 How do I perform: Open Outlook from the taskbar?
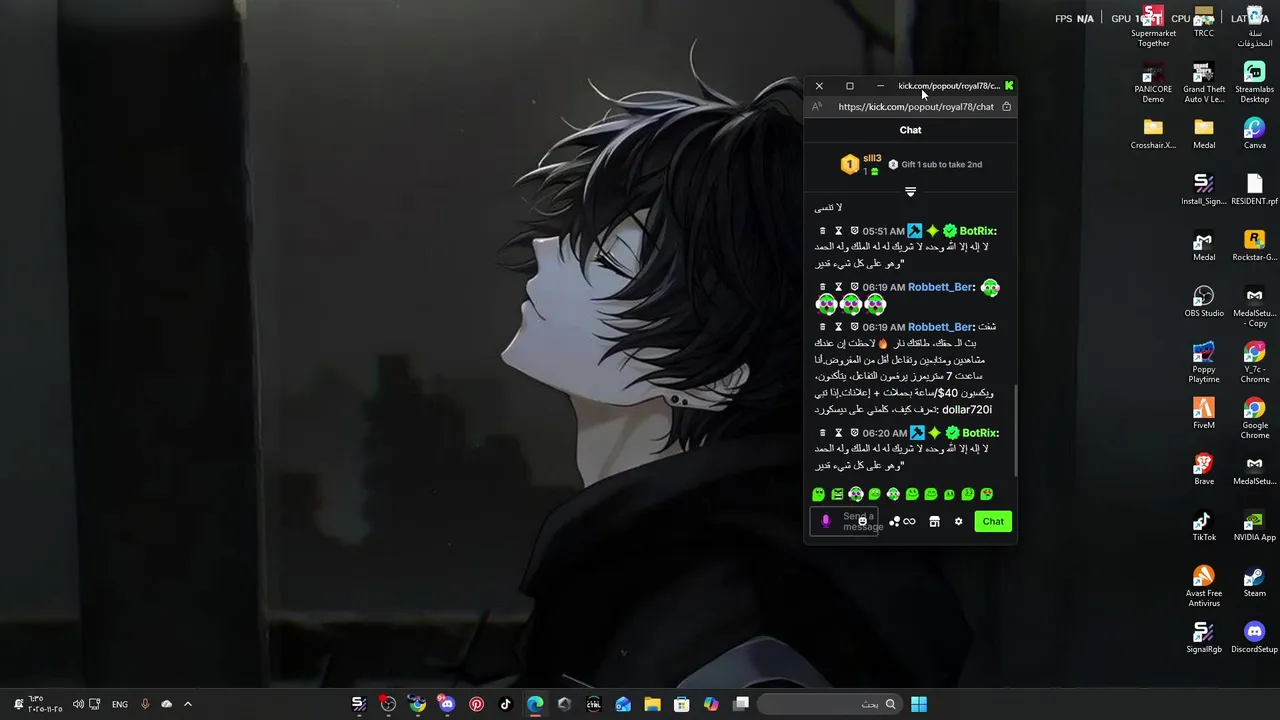tap(623, 704)
